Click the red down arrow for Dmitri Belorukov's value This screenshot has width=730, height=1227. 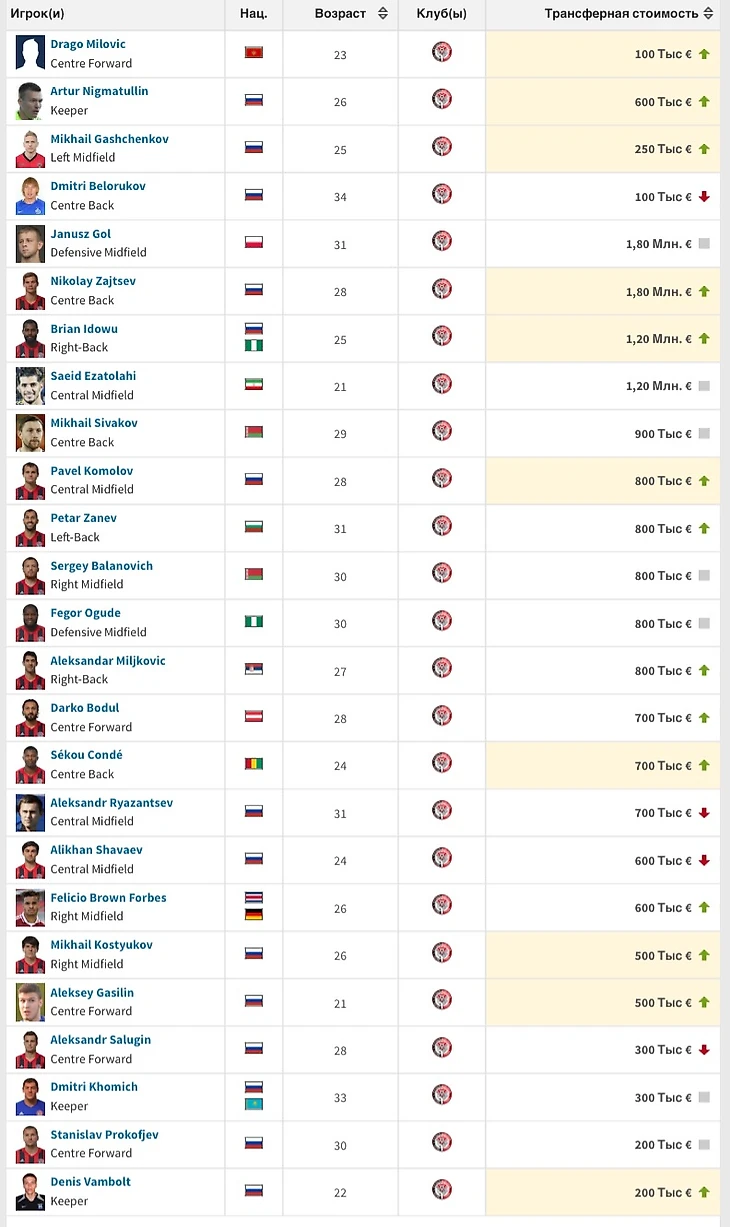[x=704, y=196]
